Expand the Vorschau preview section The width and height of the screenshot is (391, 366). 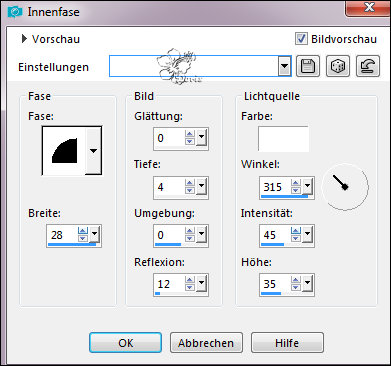[24, 39]
